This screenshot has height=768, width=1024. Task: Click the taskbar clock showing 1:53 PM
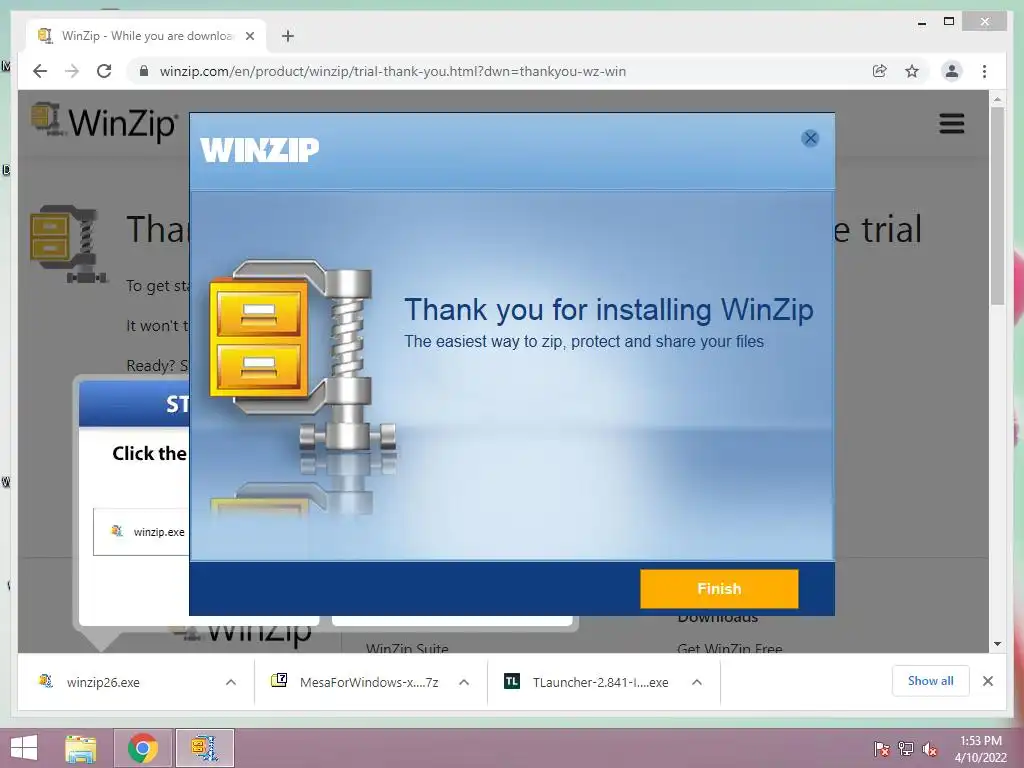(x=980, y=748)
